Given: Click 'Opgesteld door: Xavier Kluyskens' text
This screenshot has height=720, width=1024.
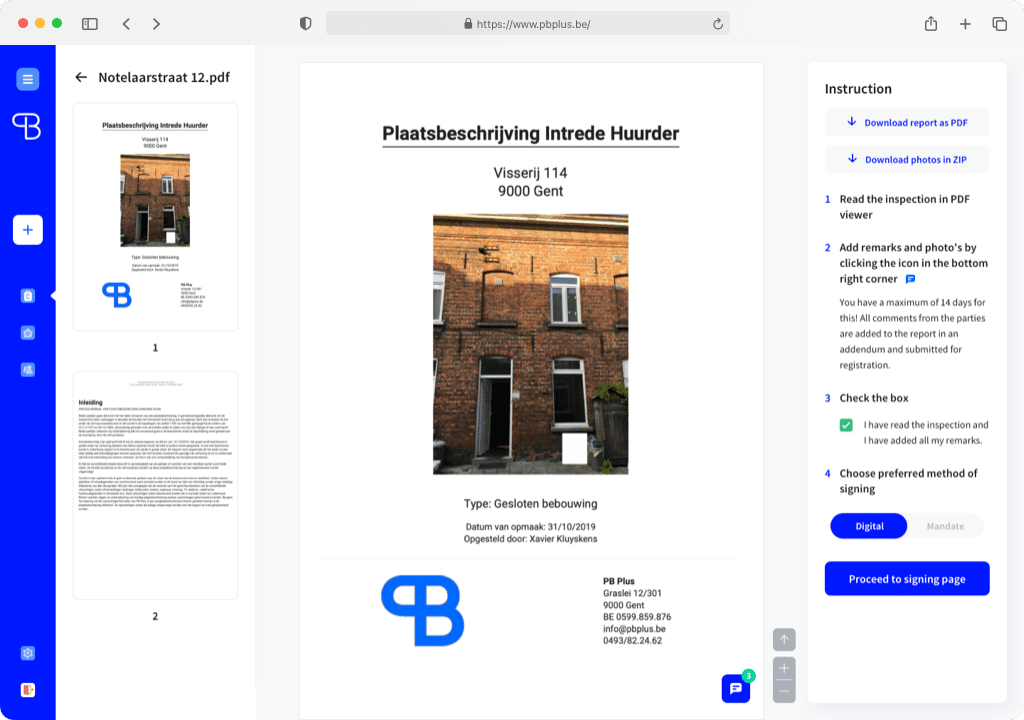Looking at the screenshot, I should tap(530, 539).
